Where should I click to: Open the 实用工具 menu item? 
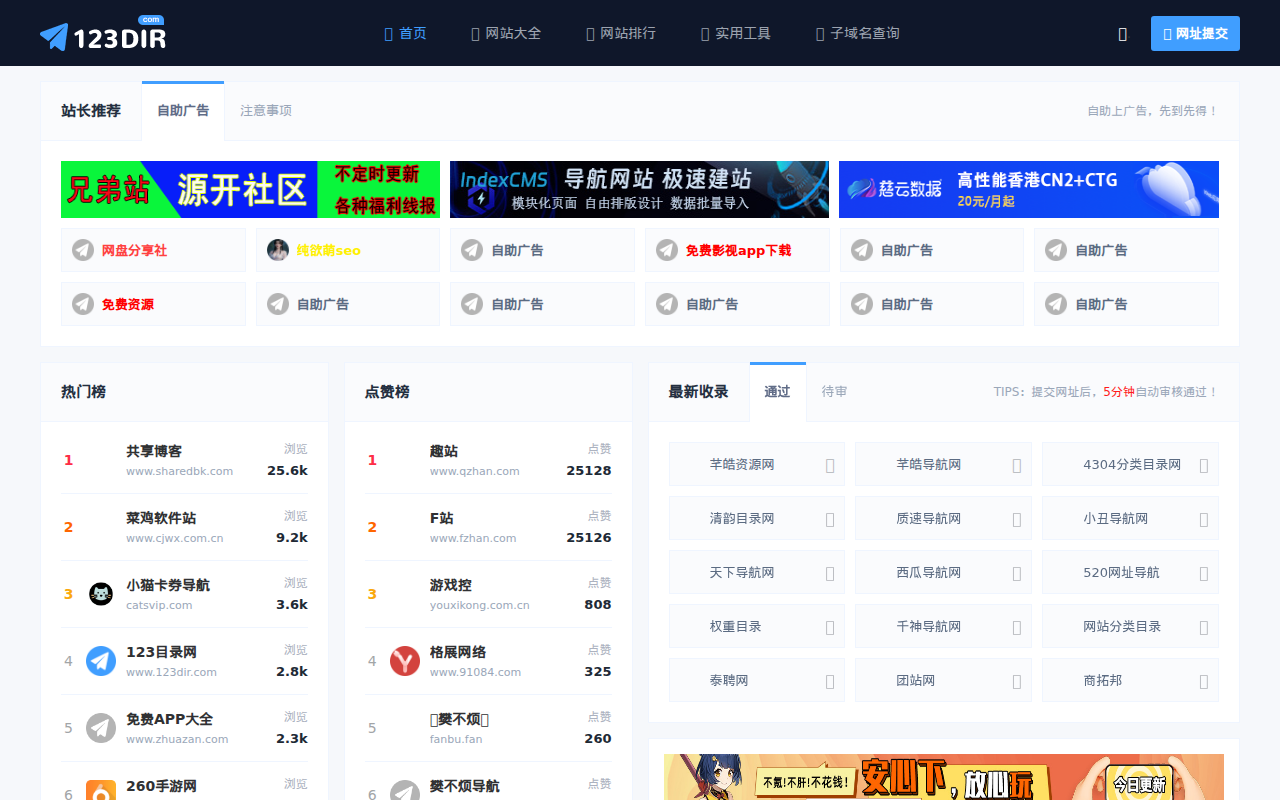[x=735, y=33]
